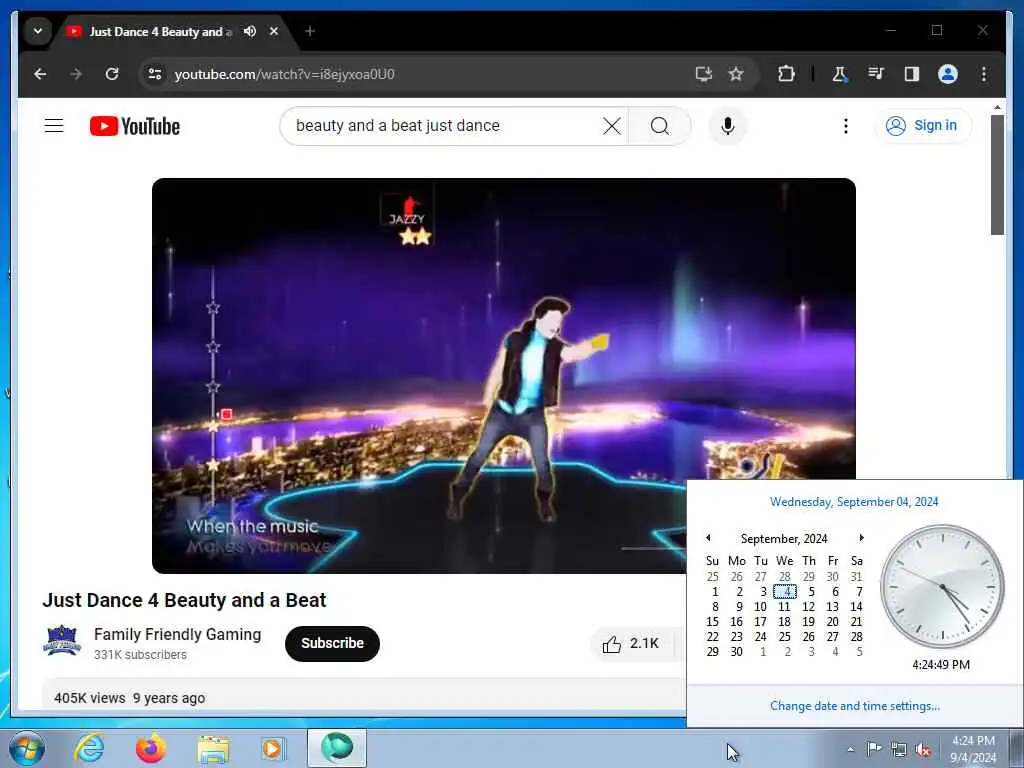1024x768 pixels.
Task: Open media controls icon in toolbar
Action: click(x=876, y=74)
